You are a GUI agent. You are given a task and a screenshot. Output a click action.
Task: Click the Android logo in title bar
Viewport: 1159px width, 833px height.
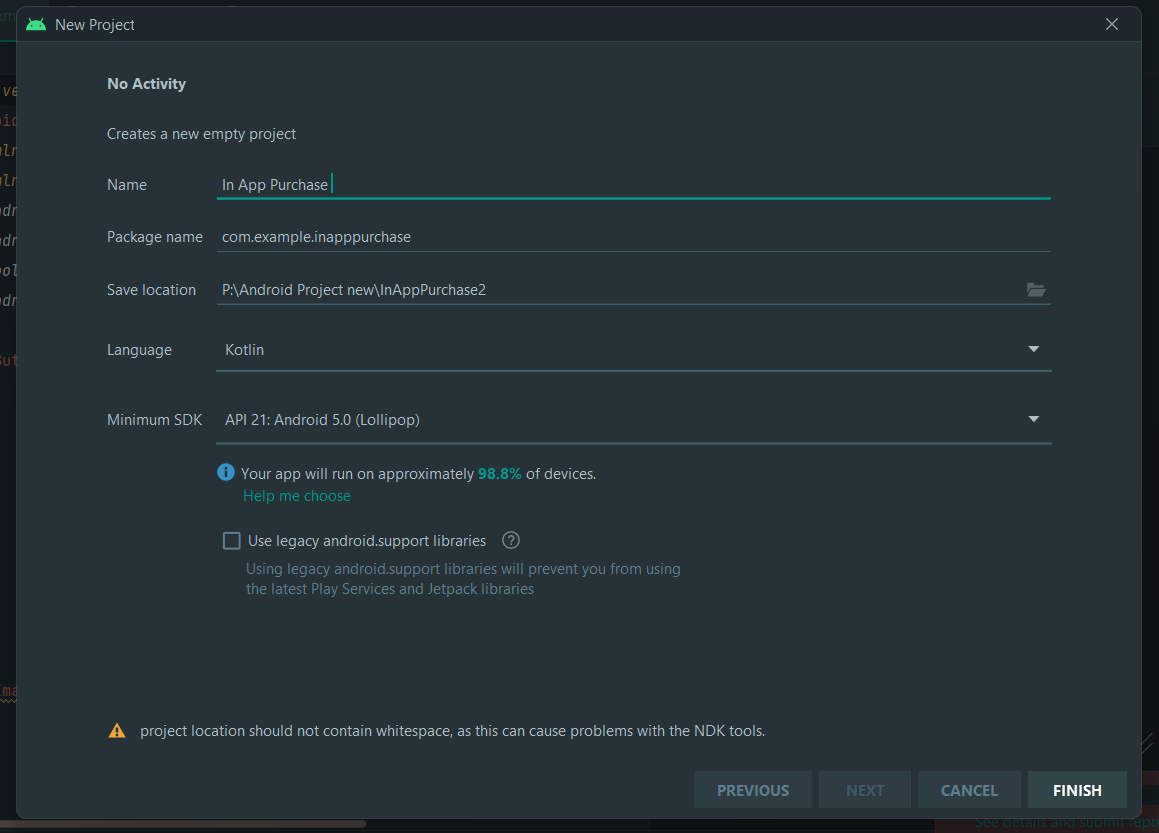coord(36,24)
